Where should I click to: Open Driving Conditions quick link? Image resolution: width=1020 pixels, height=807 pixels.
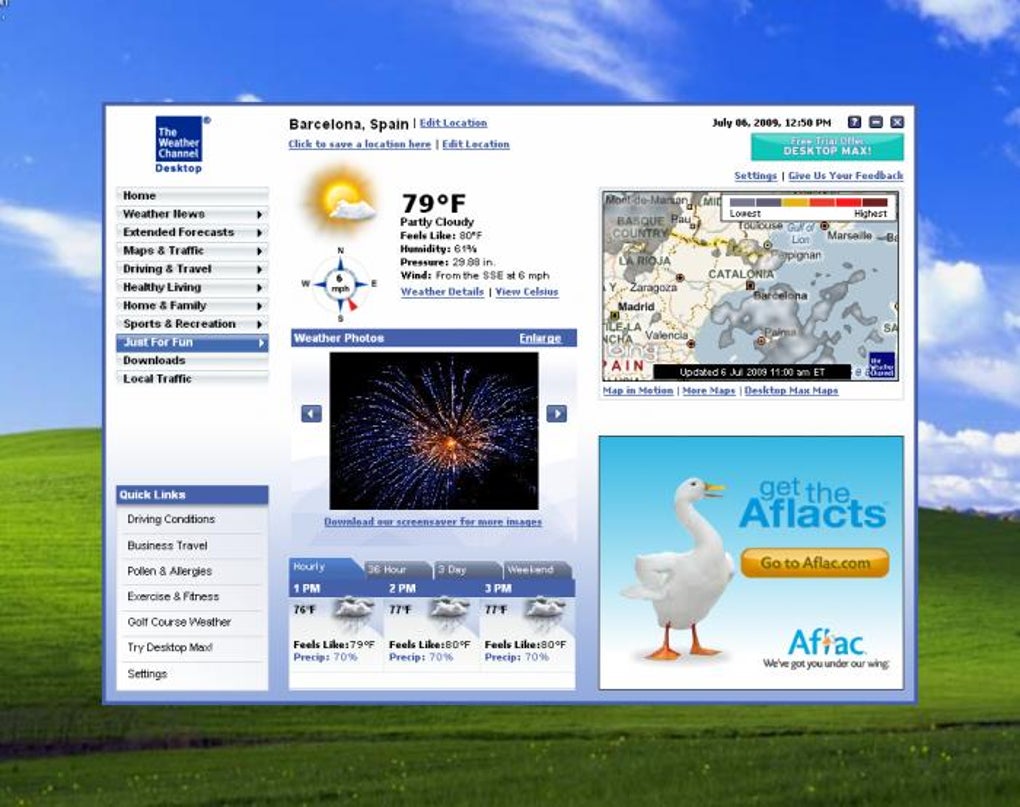171,520
